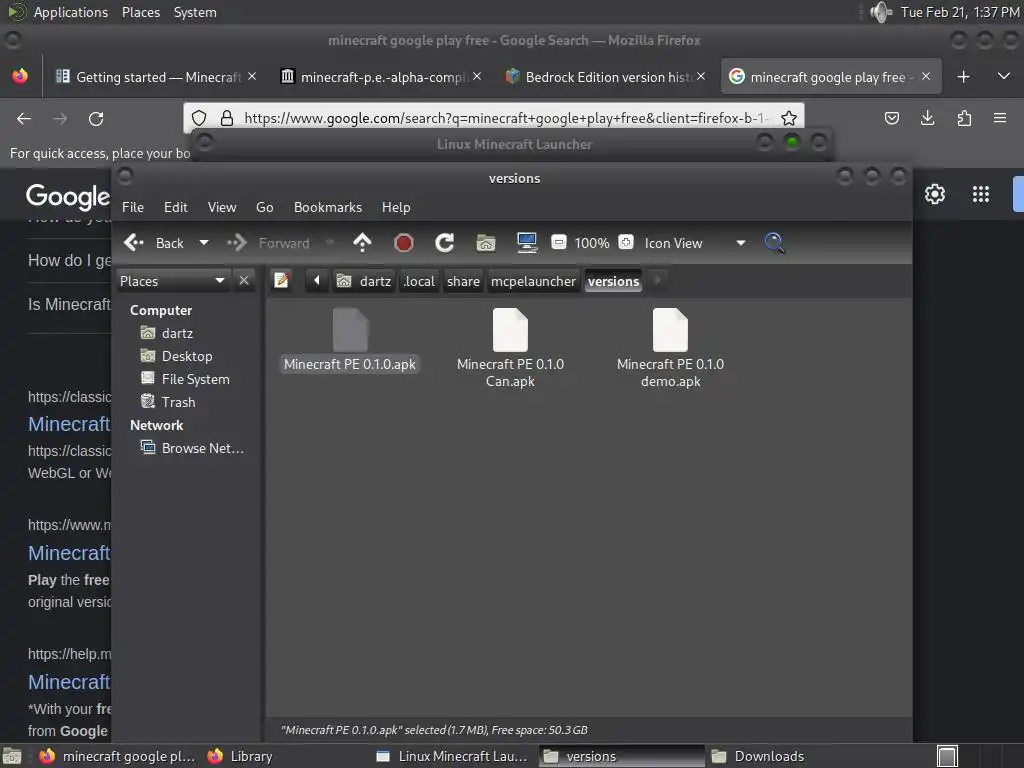Go to share in path bar
Image resolution: width=1024 pixels, height=768 pixels.
coord(463,281)
